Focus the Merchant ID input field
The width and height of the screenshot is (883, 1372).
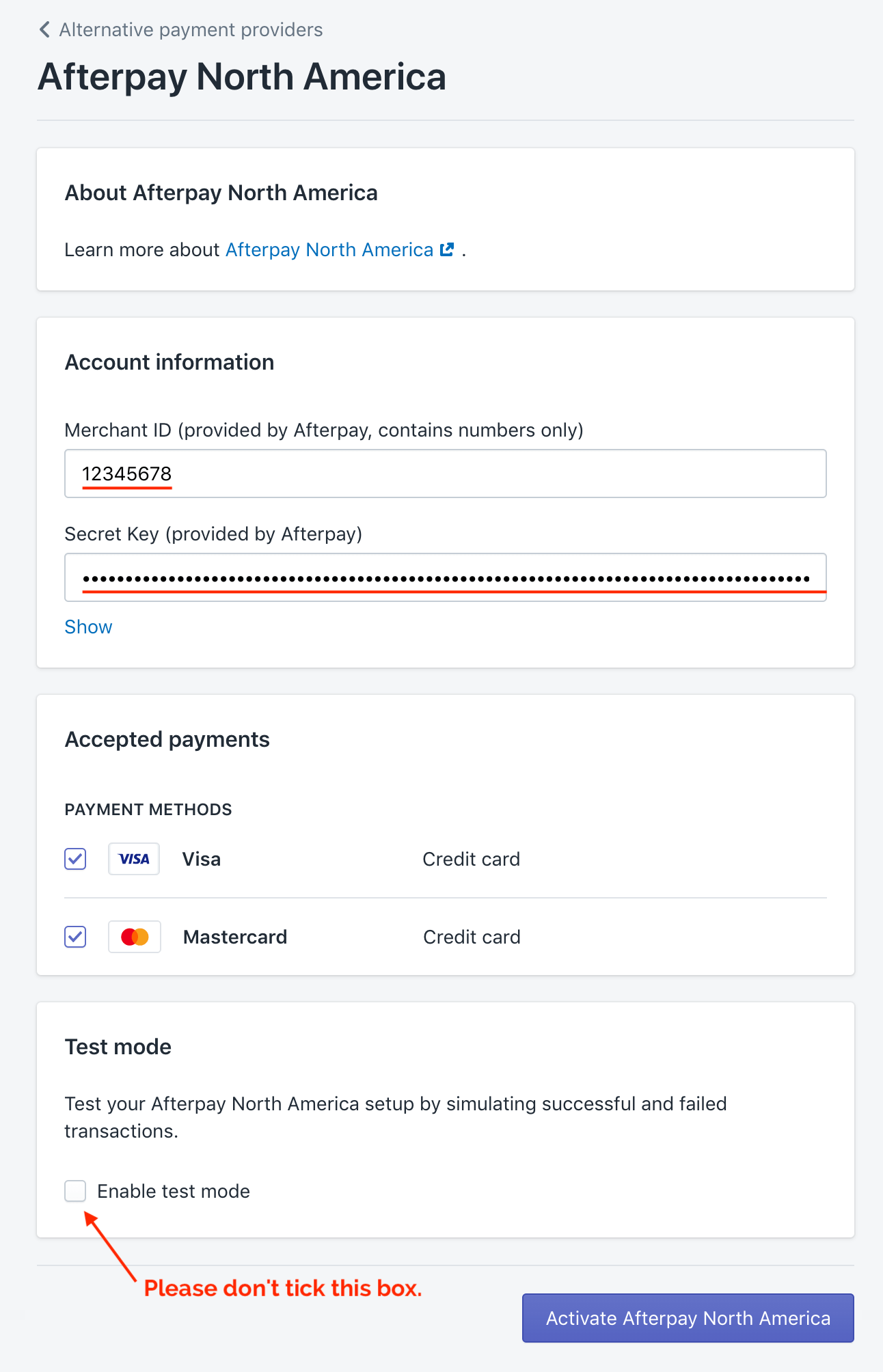click(x=446, y=474)
